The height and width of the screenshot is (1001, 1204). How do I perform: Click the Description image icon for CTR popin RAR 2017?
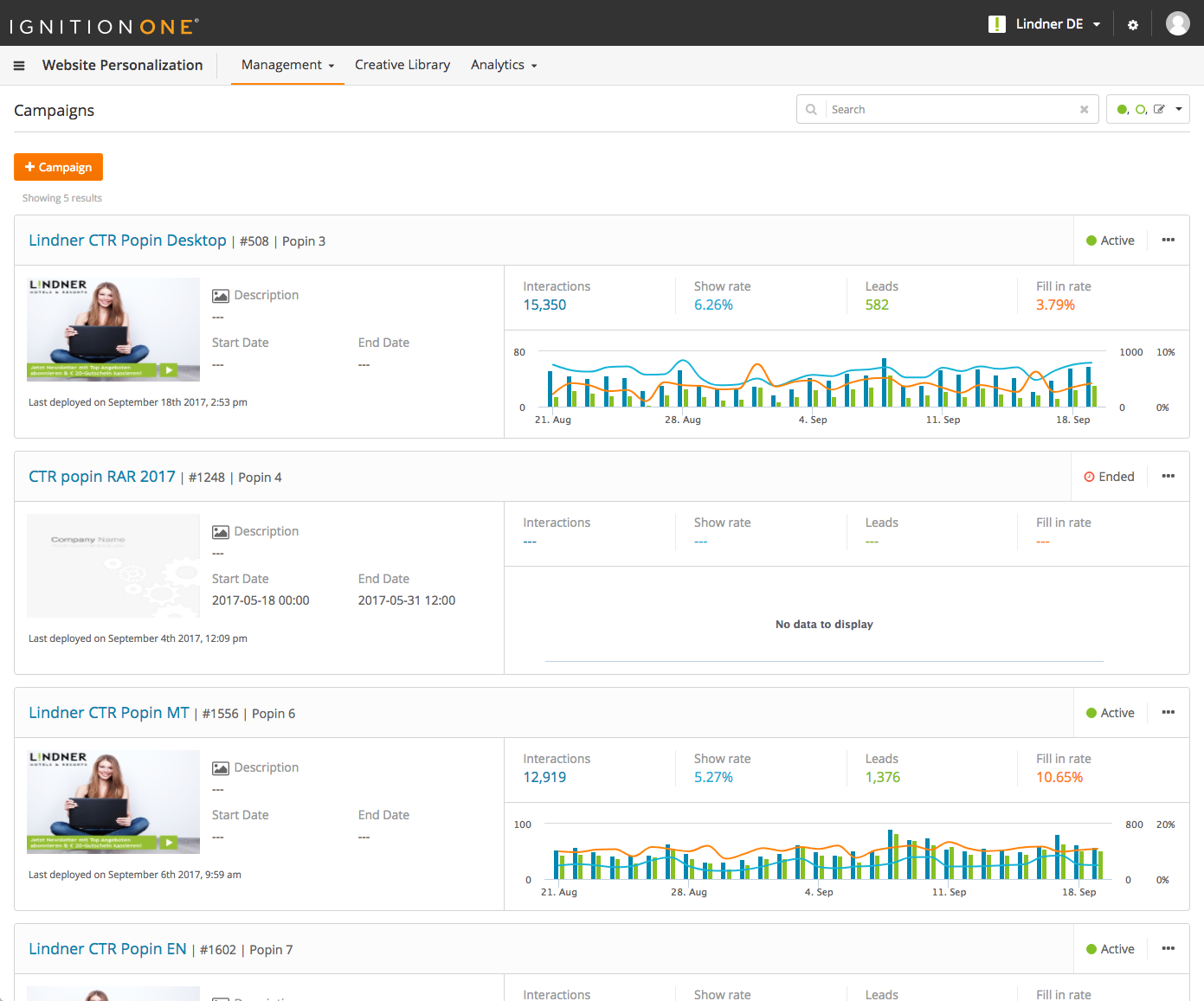point(220,531)
